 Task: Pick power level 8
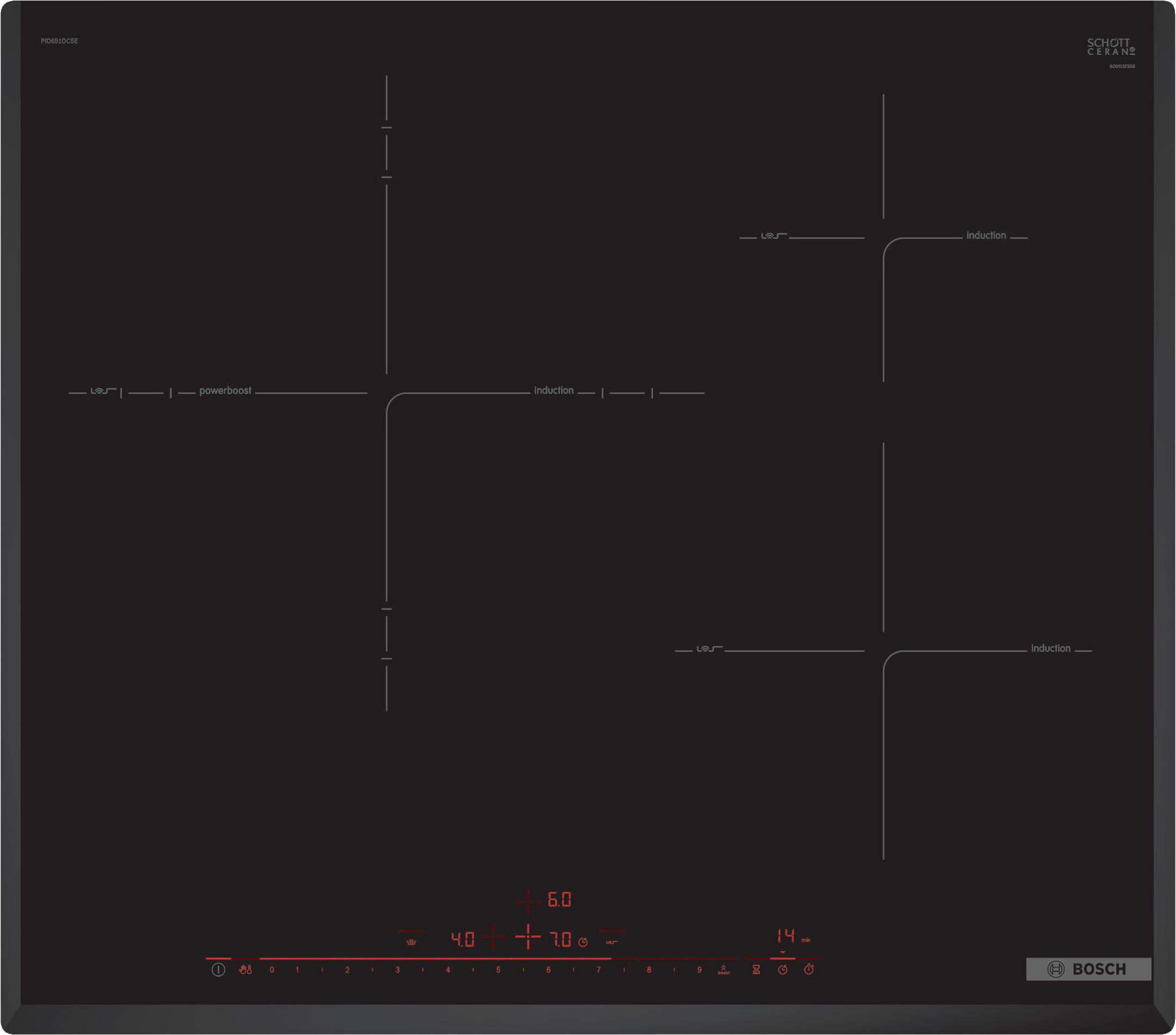pyautogui.click(x=649, y=970)
